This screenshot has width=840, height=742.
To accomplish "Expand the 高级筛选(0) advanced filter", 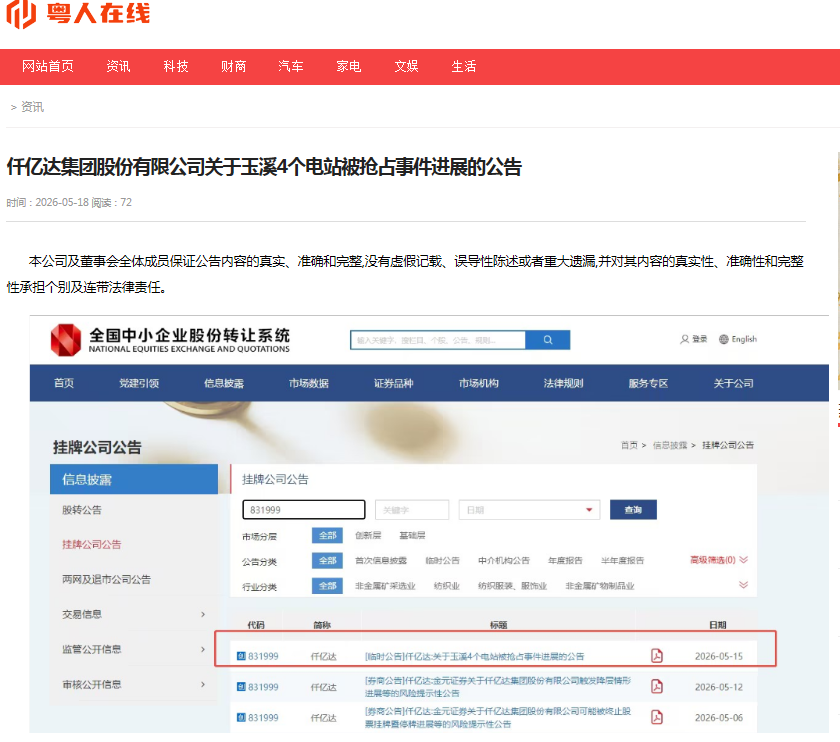I will [718, 560].
